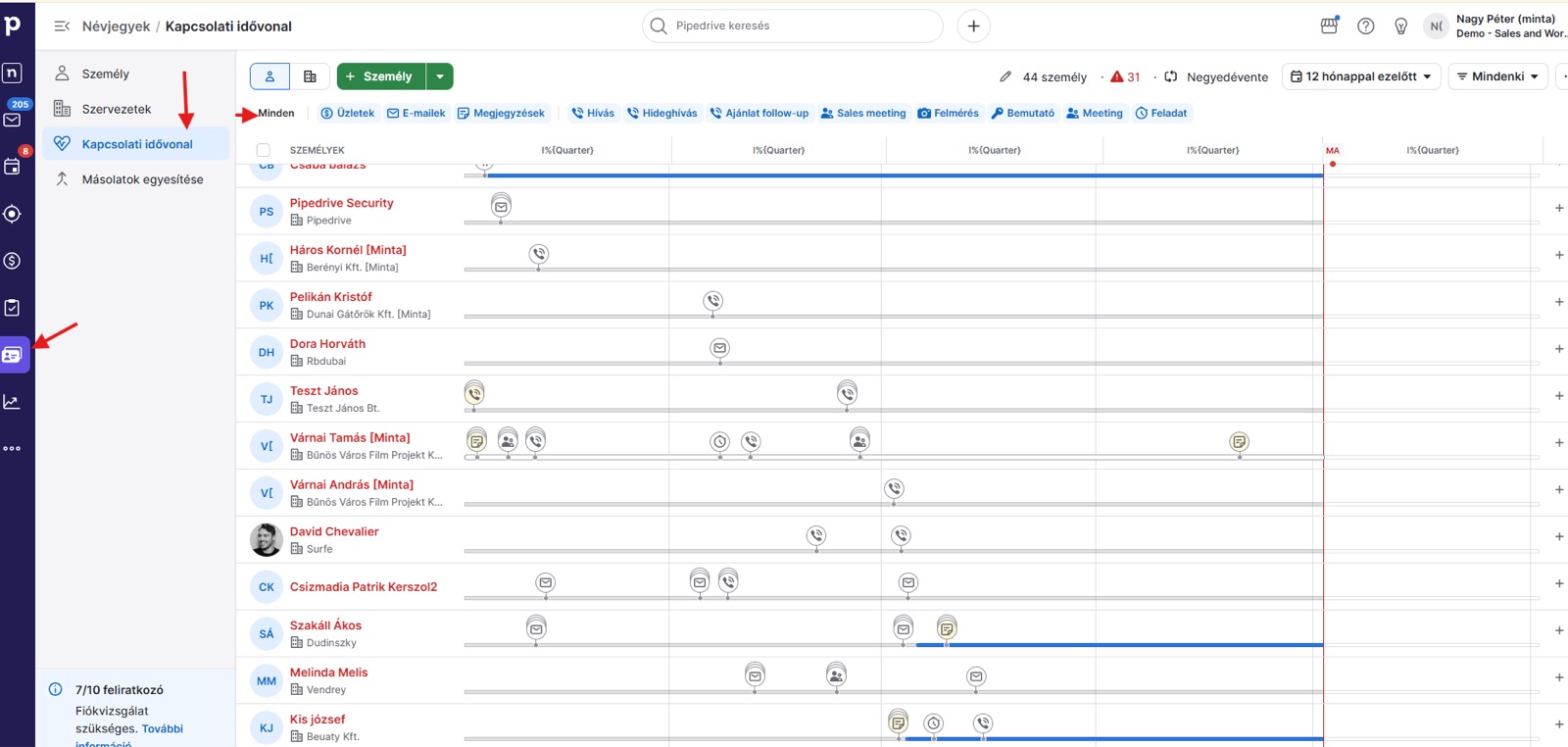Image resolution: width=1568 pixels, height=747 pixels.
Task: Open the 12 hónappal ezelőtt dropdown
Action: pos(1361,76)
